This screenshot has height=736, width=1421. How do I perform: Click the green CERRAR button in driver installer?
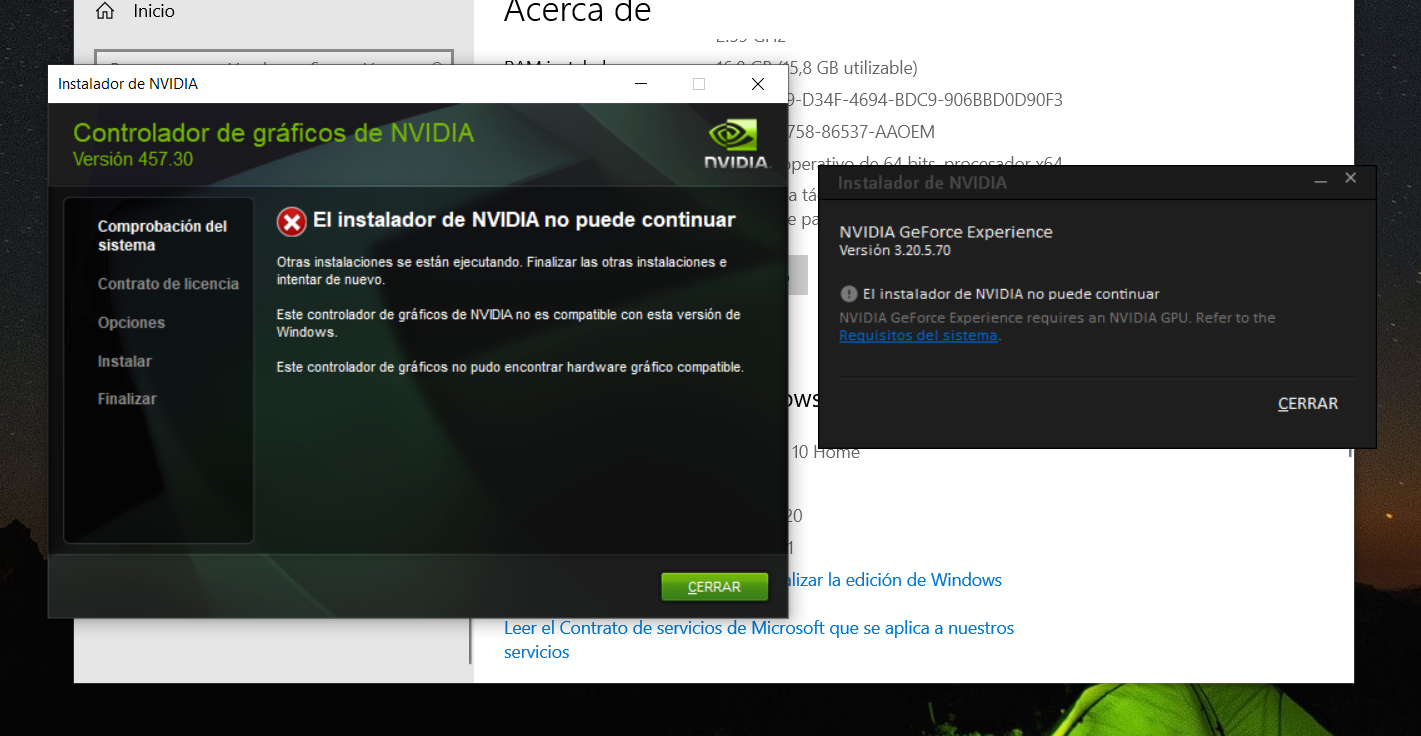(714, 587)
